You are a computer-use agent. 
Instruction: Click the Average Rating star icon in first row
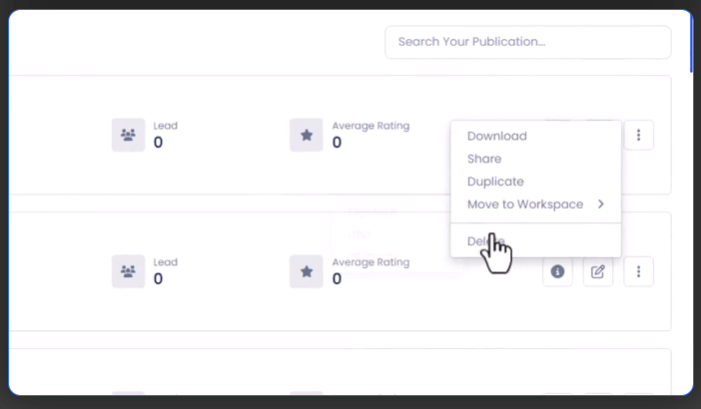[306, 135]
